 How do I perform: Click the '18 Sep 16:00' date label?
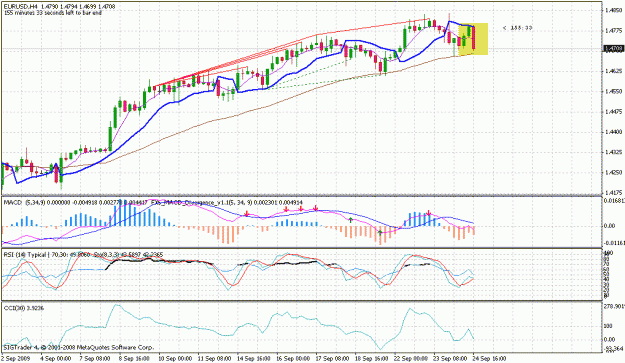click(372, 359)
